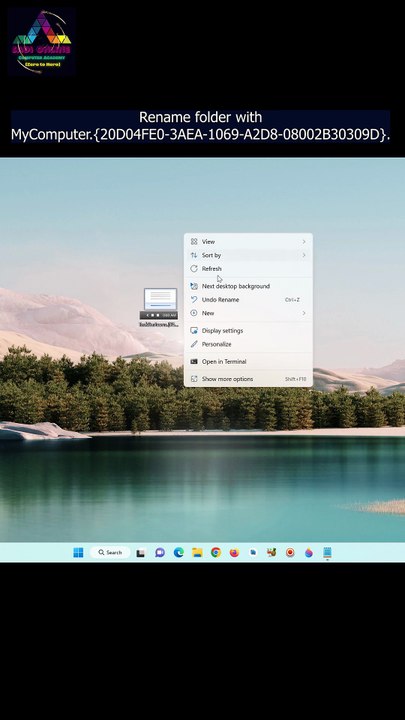Image resolution: width=405 pixels, height=720 pixels.
Task: Open the New submenu
Action: [248, 313]
